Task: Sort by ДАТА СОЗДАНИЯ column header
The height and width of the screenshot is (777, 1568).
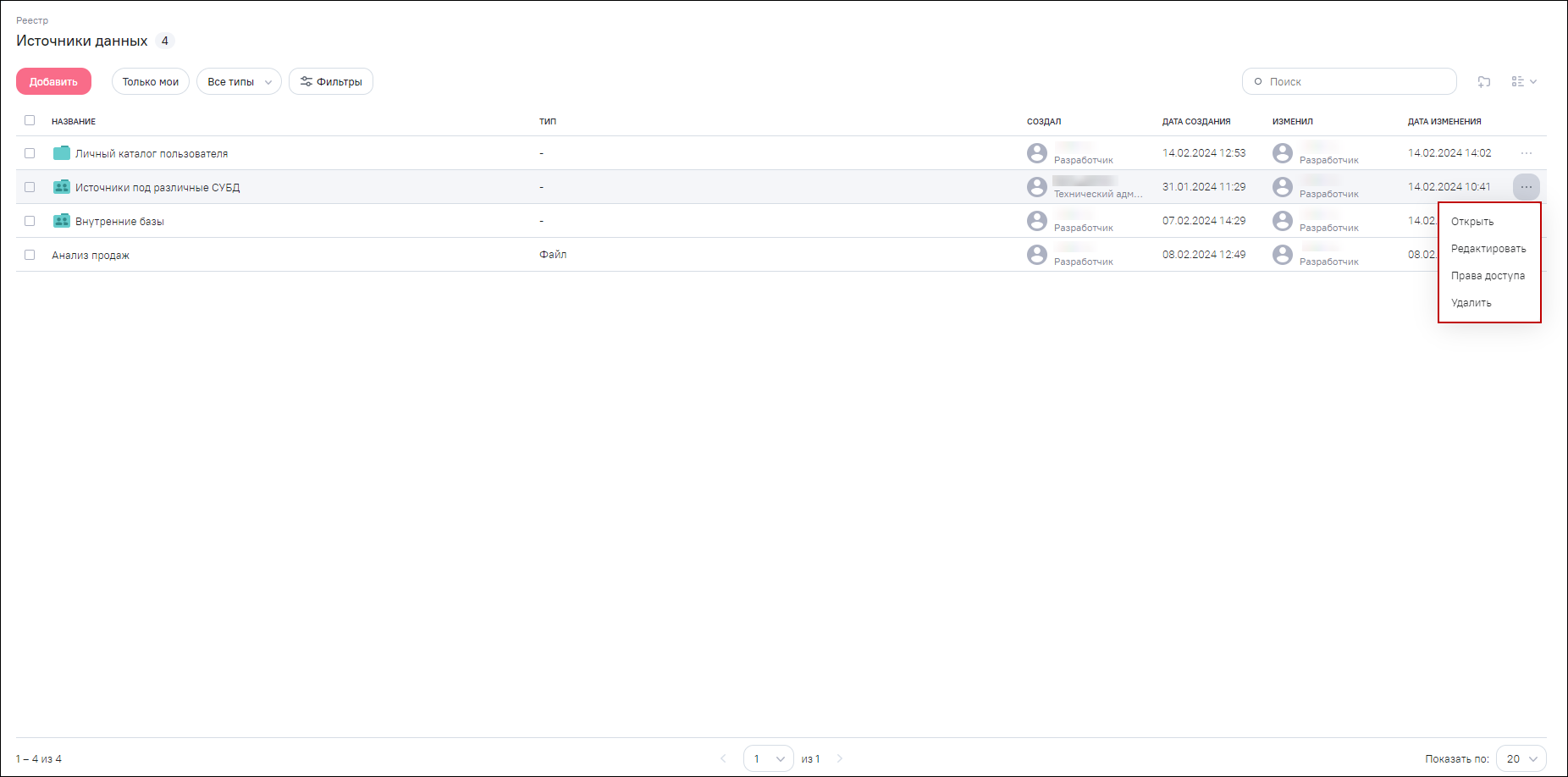Action: coord(1196,121)
